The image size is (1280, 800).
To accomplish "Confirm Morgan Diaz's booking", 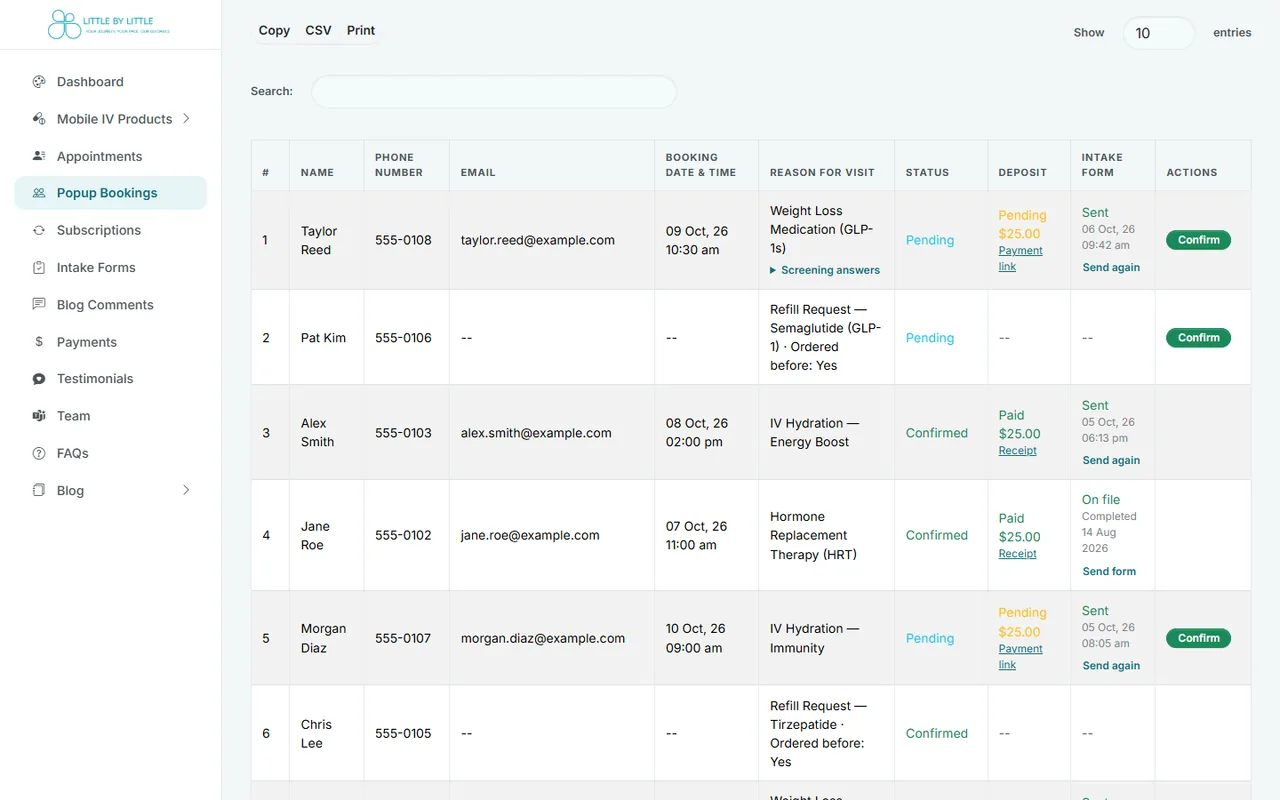I will [x=1198, y=638].
